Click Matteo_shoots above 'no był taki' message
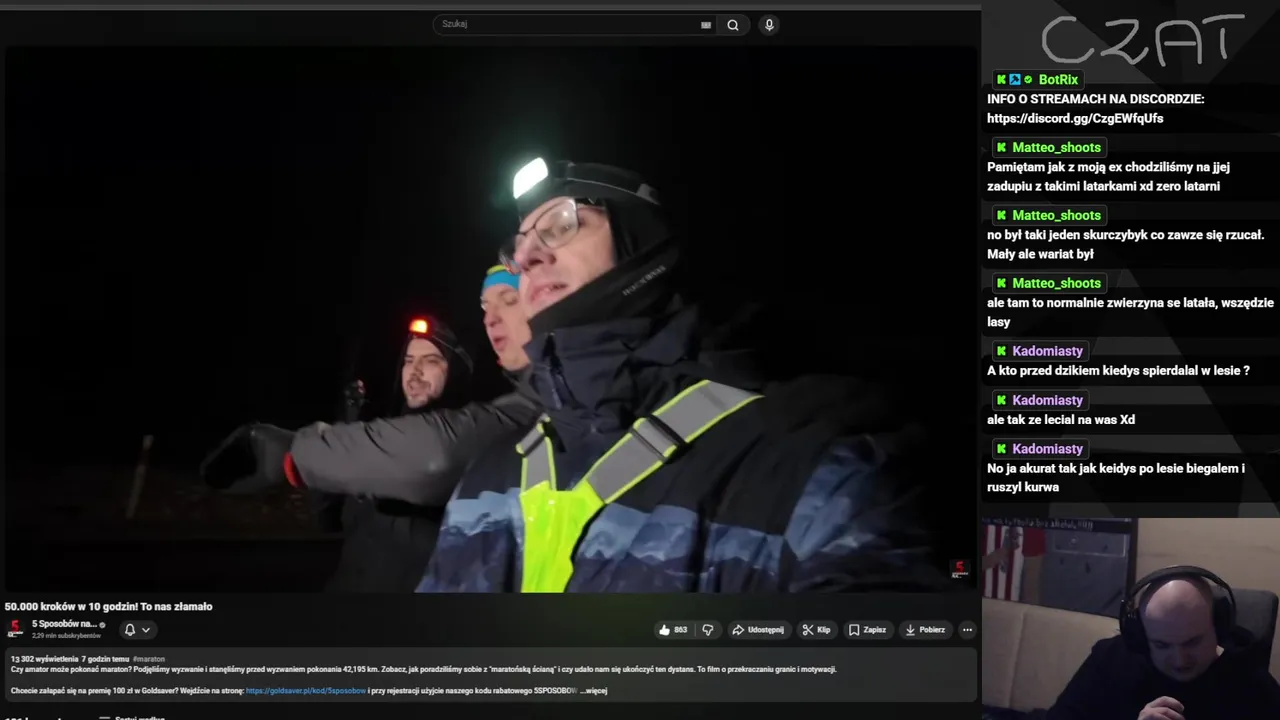 (x=1056, y=216)
